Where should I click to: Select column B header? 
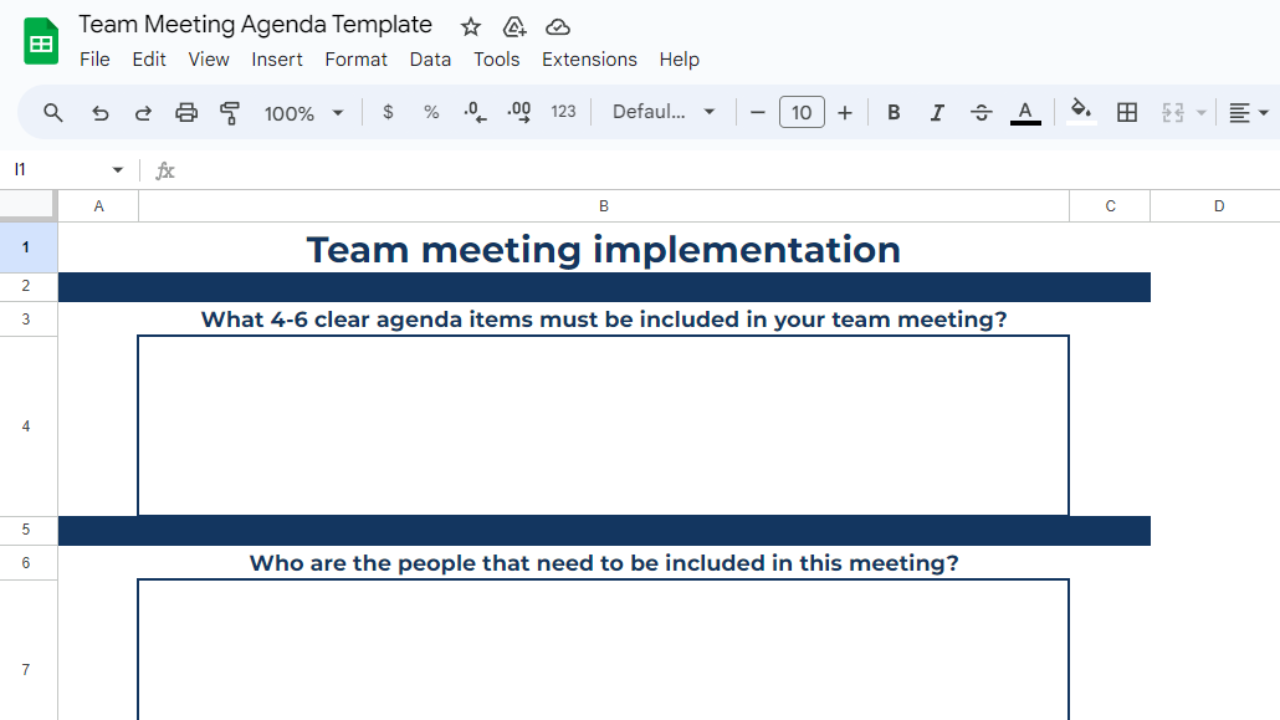click(604, 206)
